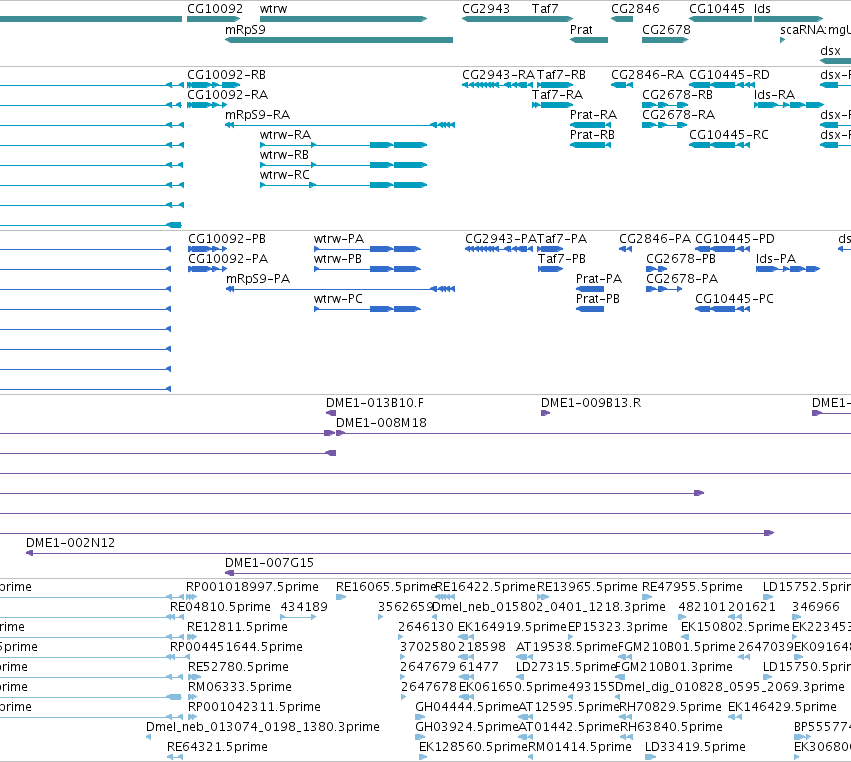Select protein wtrw-PC
Screen dimensions: 851x762
338,300
